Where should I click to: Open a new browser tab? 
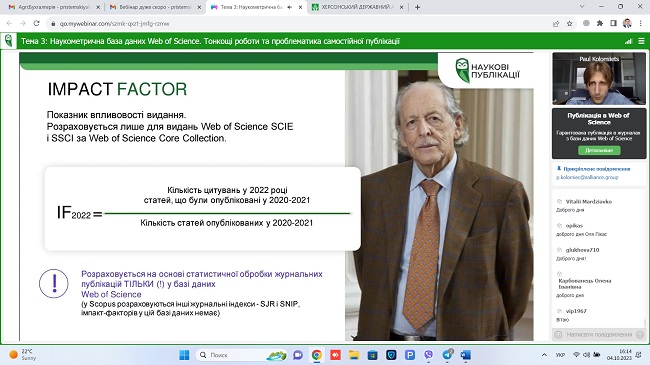tap(417, 7)
